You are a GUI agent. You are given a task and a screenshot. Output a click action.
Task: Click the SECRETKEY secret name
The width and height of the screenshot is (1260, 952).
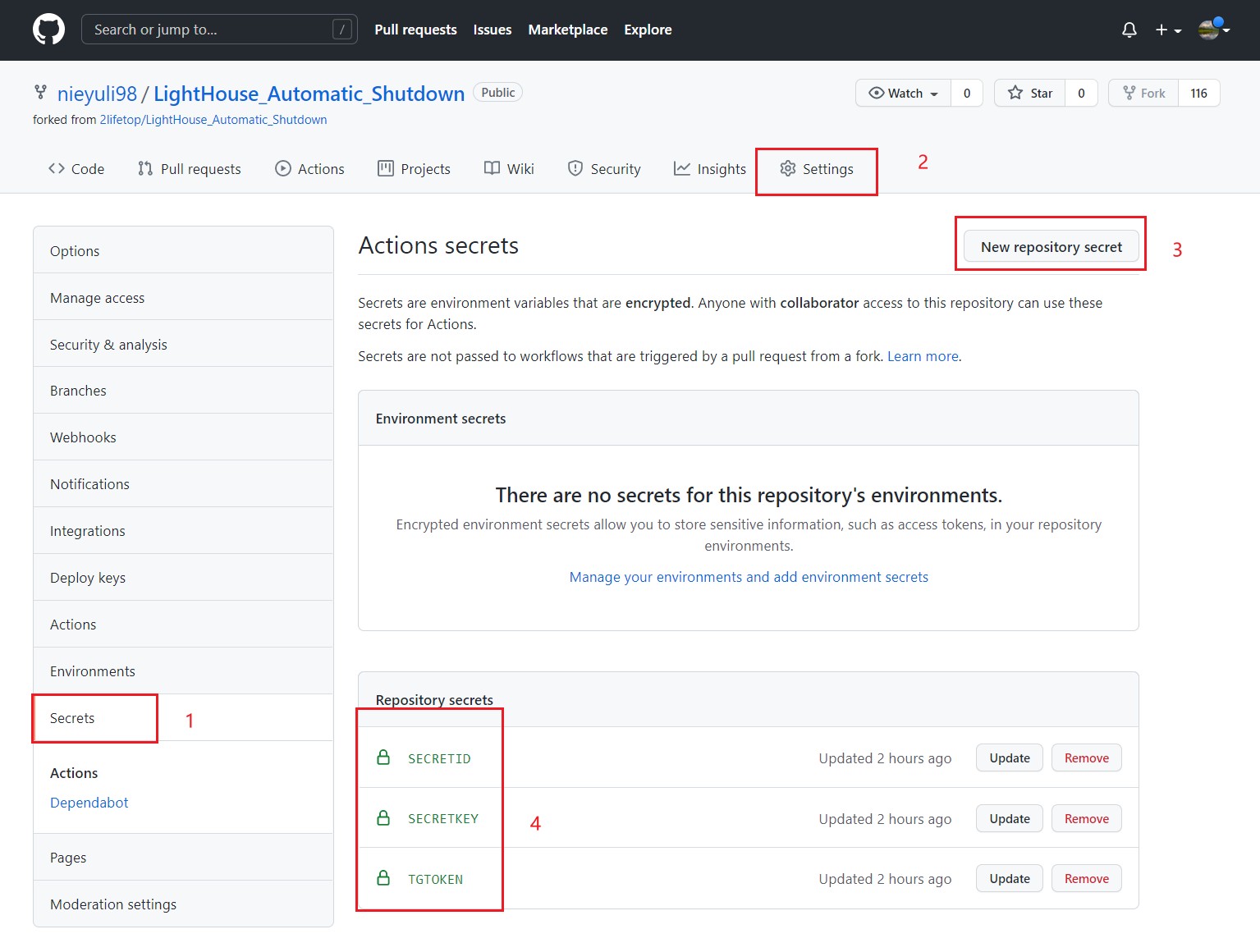[x=443, y=819]
